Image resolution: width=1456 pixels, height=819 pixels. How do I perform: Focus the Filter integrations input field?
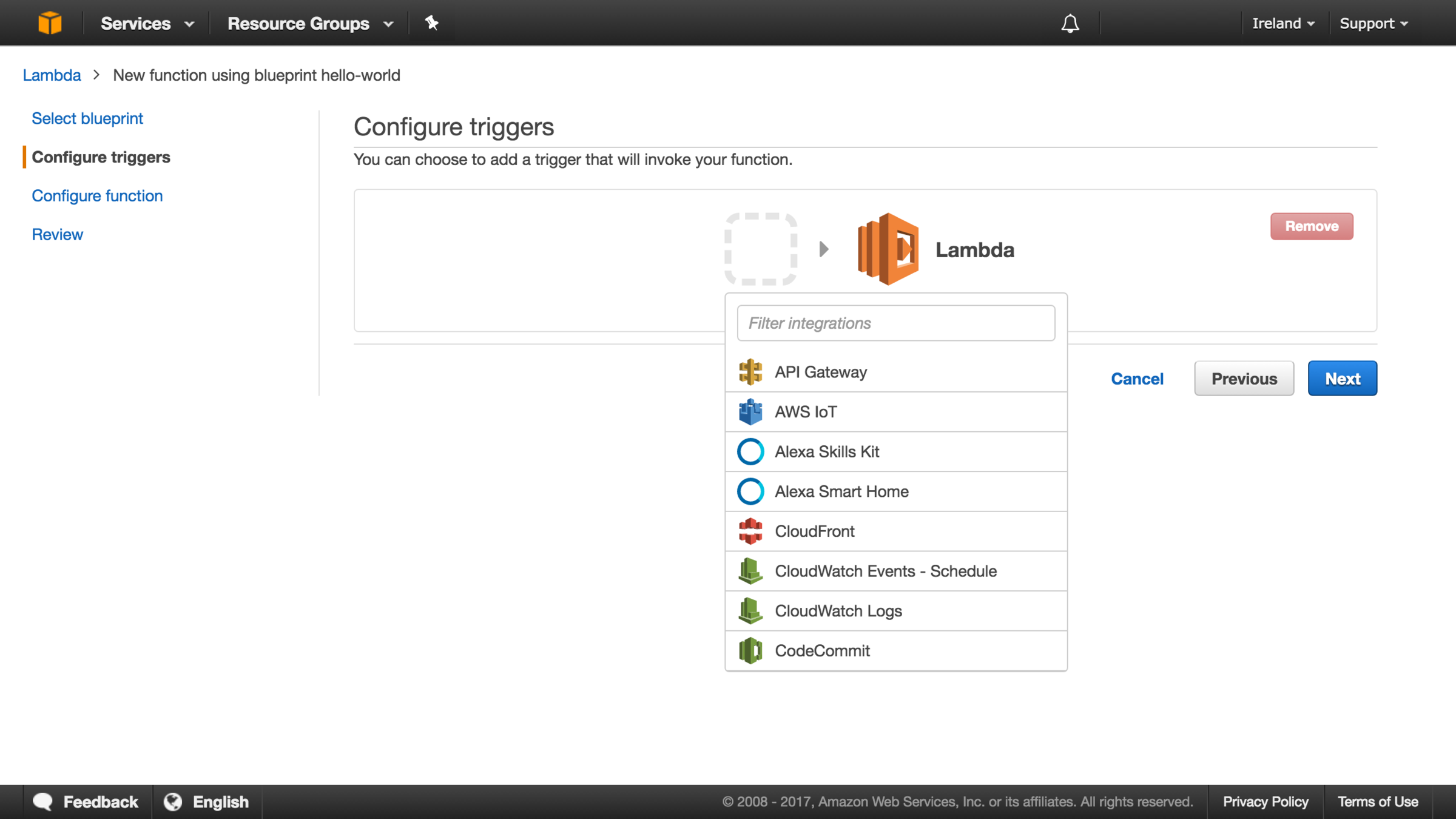point(895,323)
